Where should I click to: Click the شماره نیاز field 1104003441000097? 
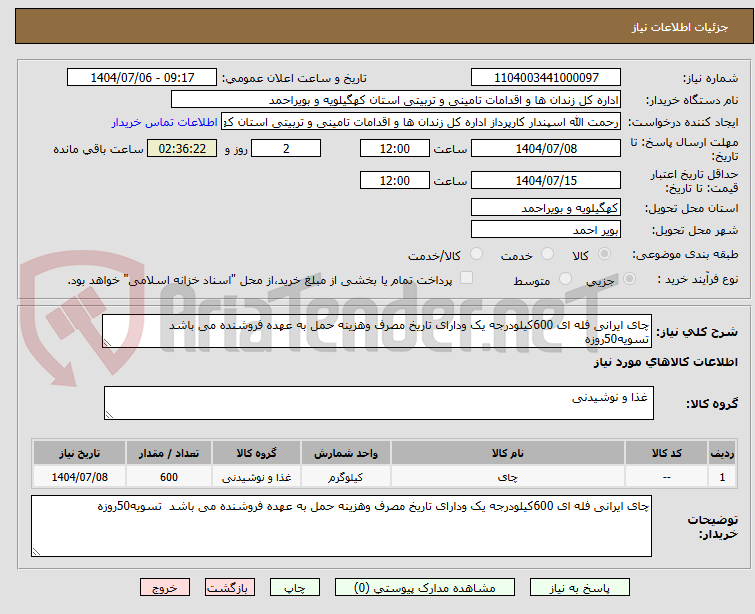(x=546, y=78)
